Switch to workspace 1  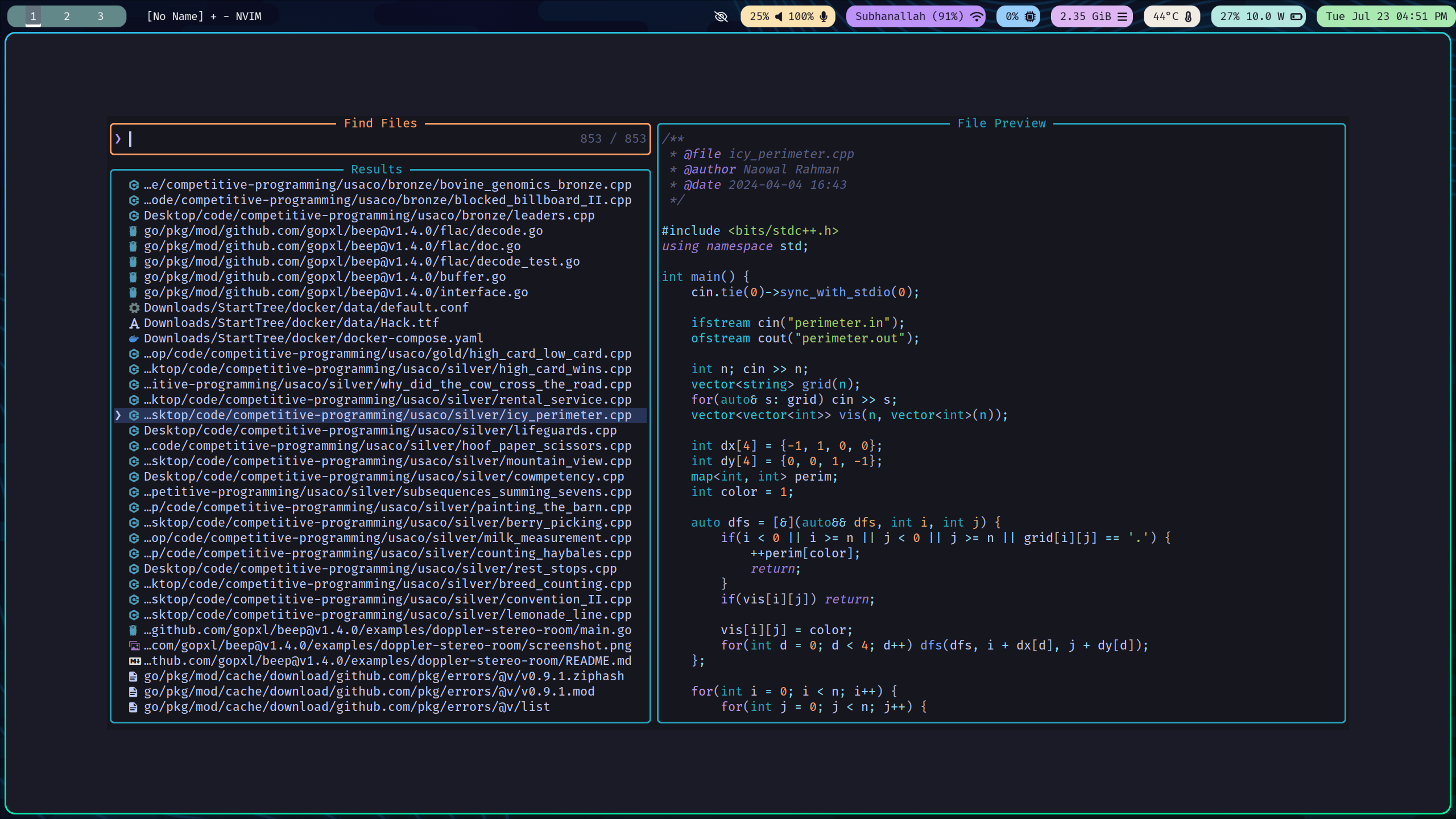[33, 16]
